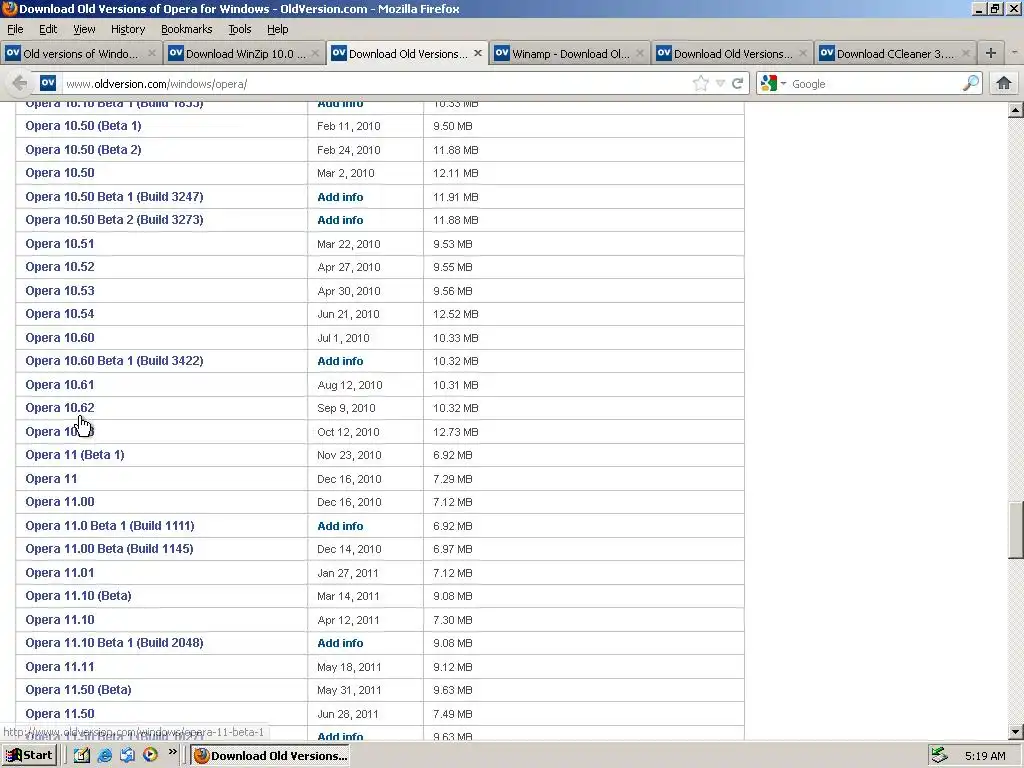Screen dimensions: 1024x768
Task: Click Add info for Opera 10.50 Beta 2 Build 3273
Action: [340, 220]
